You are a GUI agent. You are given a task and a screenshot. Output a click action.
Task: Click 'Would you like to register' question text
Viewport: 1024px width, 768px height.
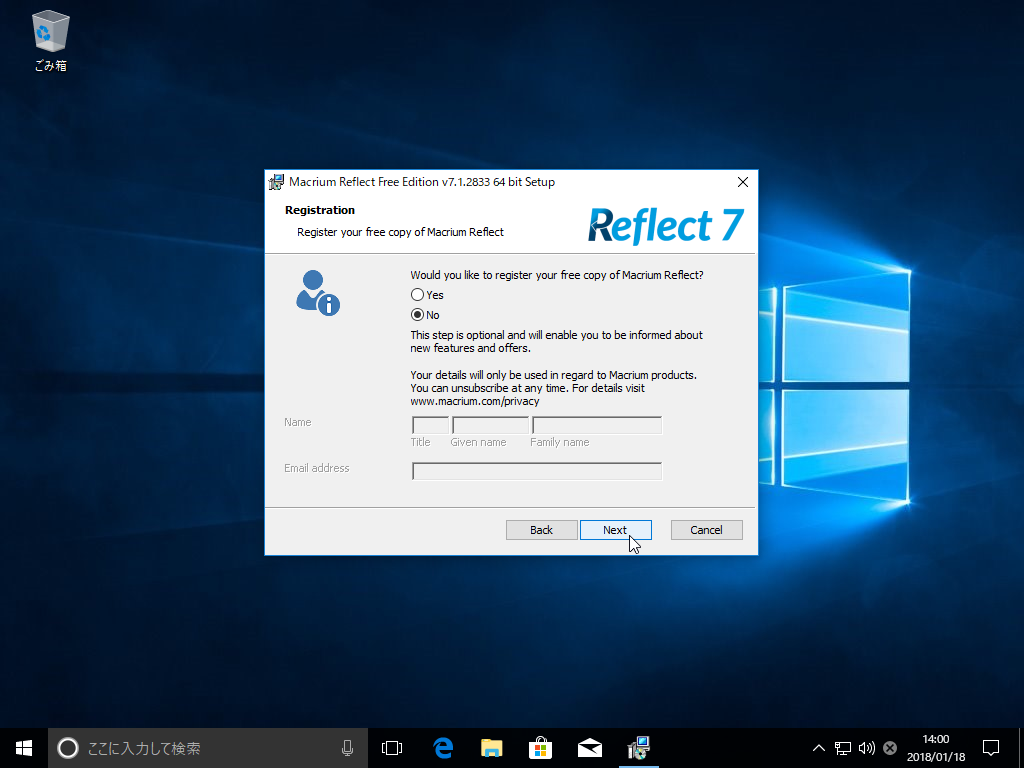click(x=556, y=275)
